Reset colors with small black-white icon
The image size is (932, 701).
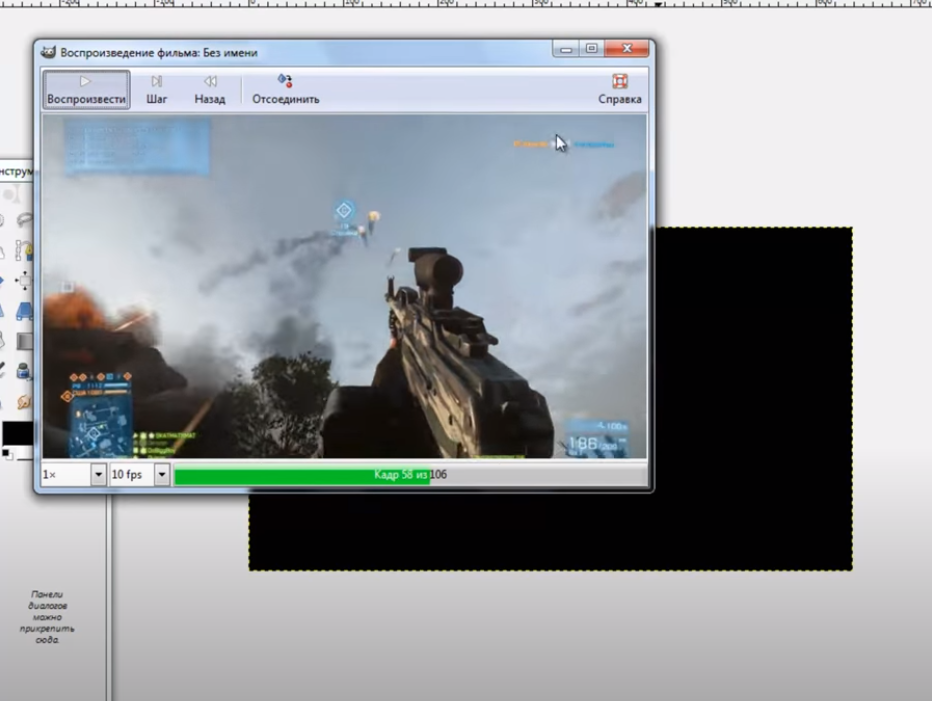click(x=7, y=454)
